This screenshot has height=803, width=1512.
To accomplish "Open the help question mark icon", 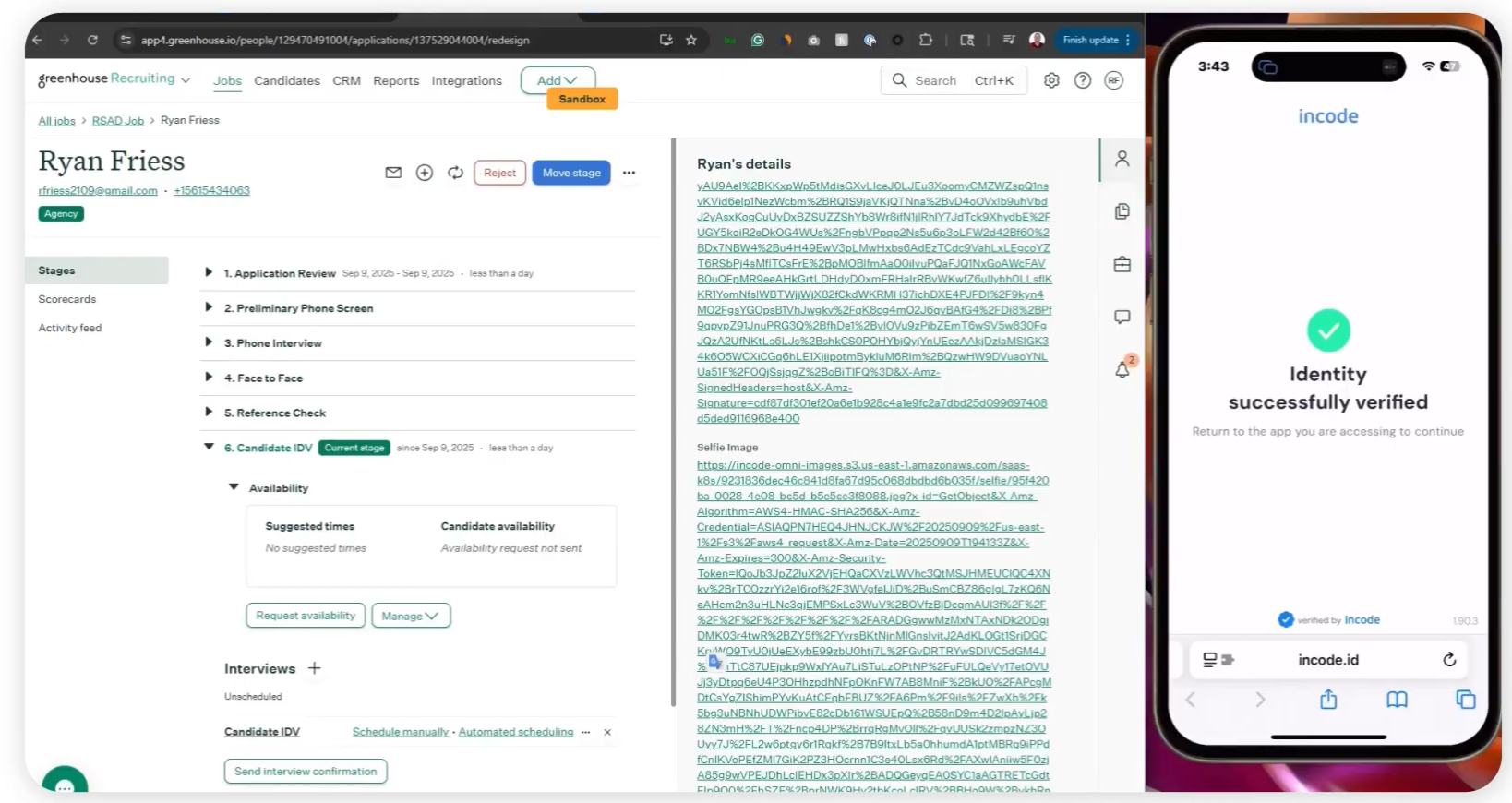I will (x=1083, y=80).
